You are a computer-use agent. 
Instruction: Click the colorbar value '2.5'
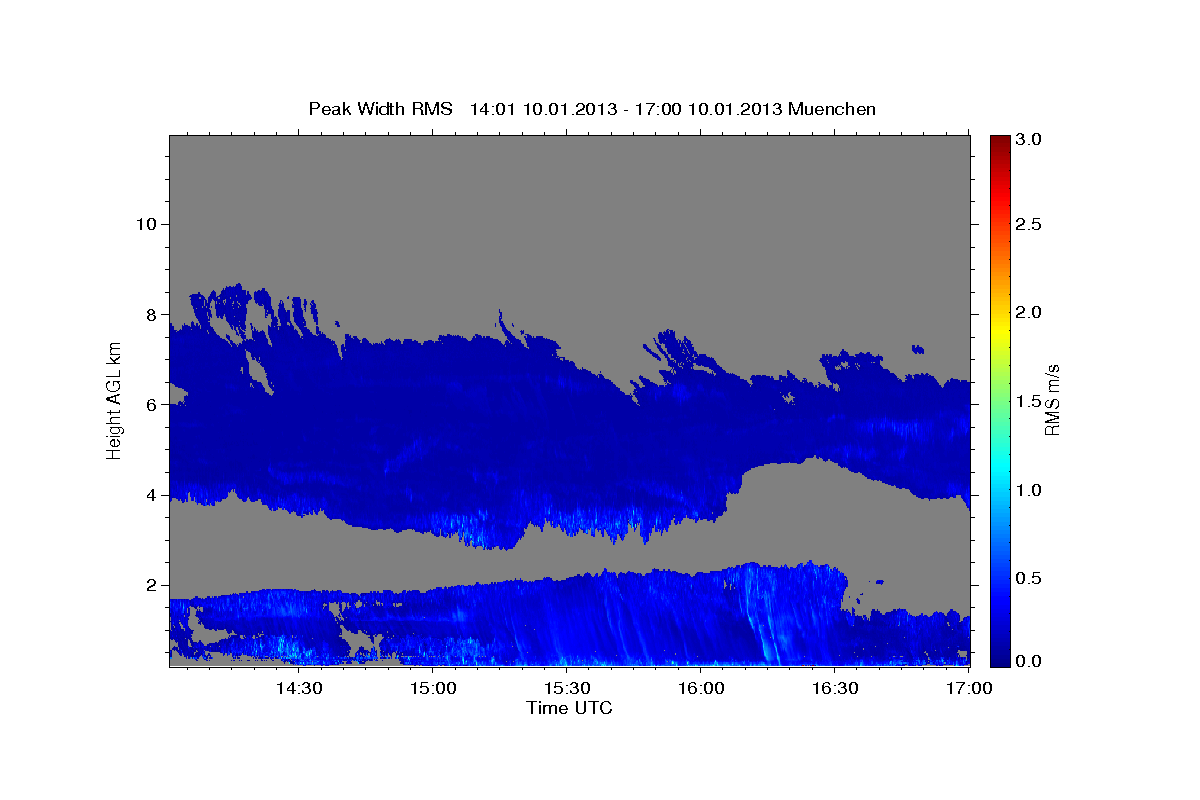(1028, 224)
